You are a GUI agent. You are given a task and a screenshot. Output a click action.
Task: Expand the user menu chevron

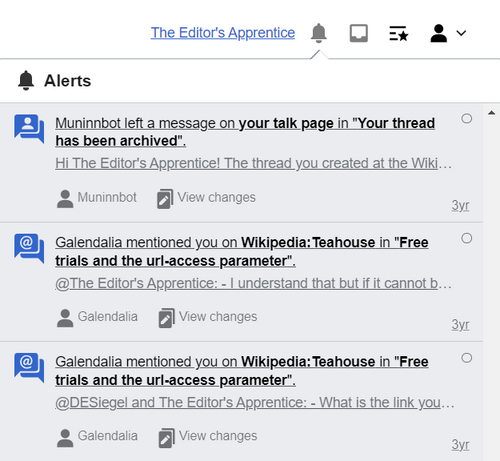(461, 33)
